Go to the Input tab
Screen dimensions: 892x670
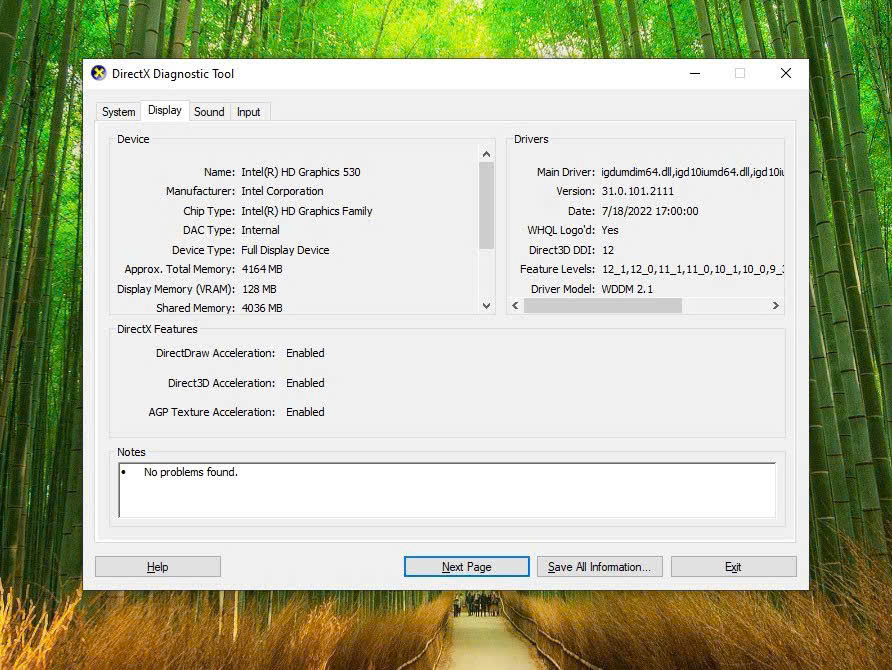249,112
